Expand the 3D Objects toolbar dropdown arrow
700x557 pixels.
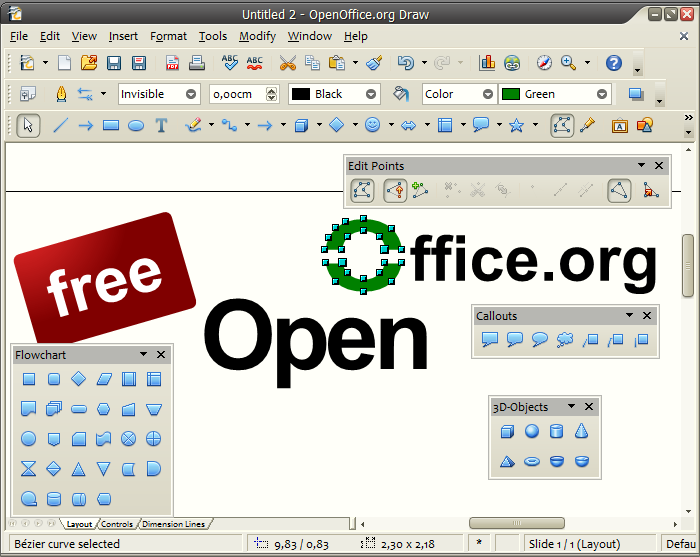(x=571, y=406)
